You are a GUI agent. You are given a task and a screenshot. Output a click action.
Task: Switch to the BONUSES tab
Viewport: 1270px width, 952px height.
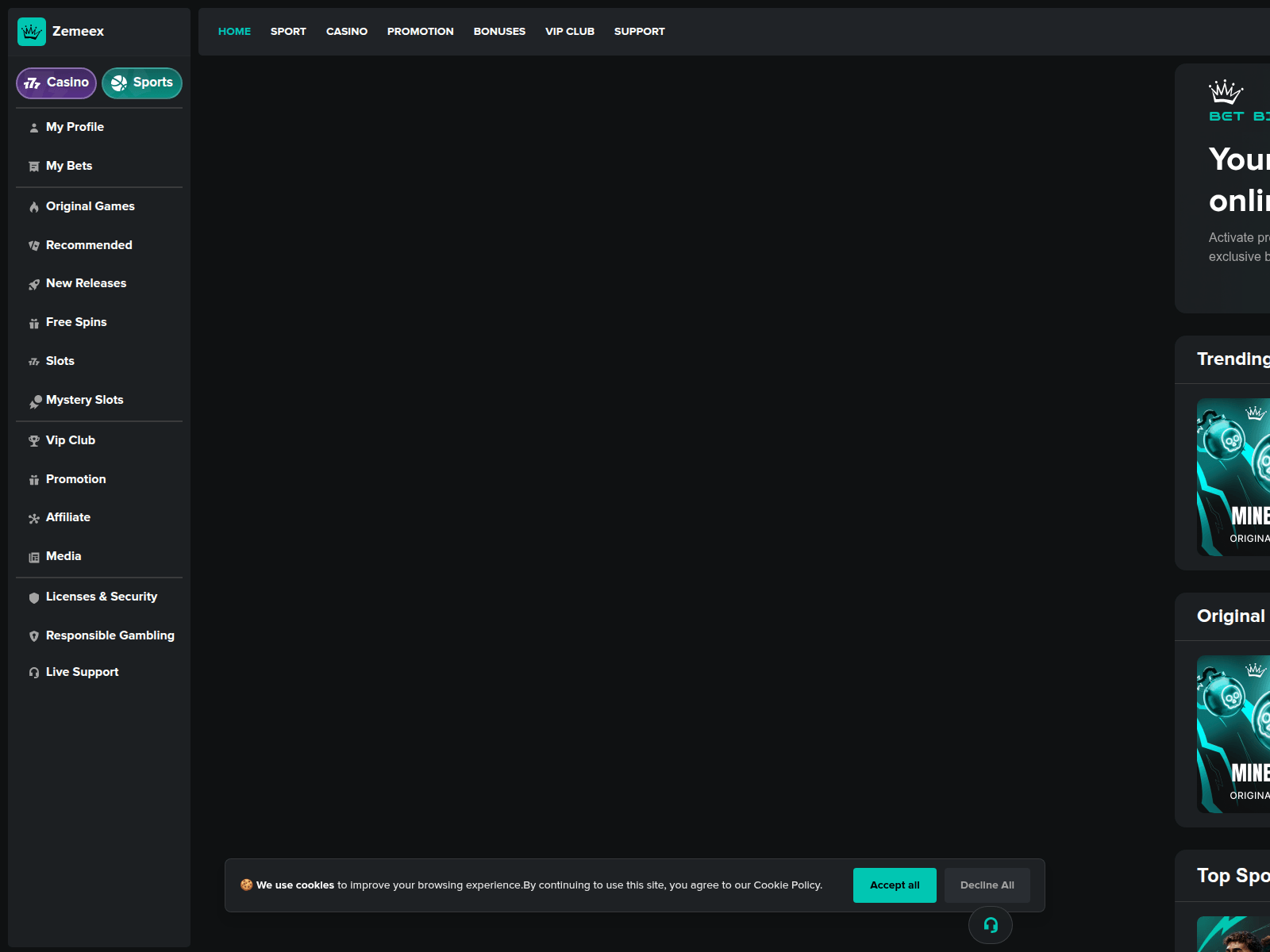(x=499, y=31)
